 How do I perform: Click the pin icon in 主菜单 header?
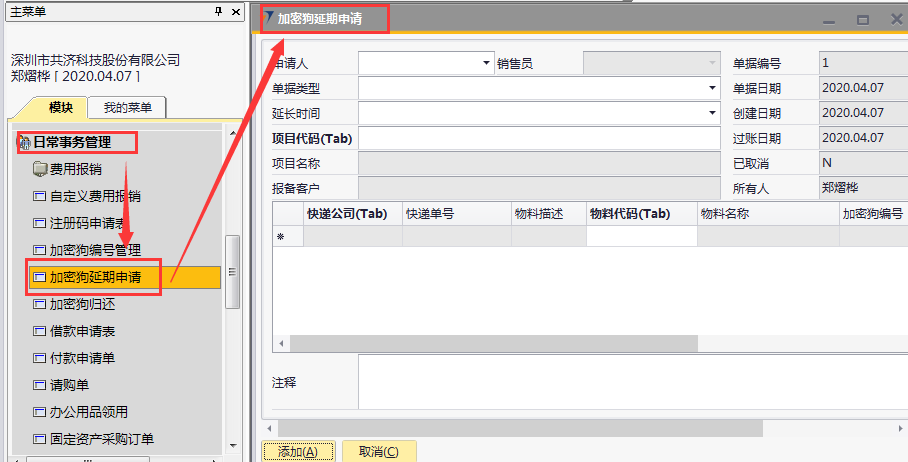pos(219,11)
